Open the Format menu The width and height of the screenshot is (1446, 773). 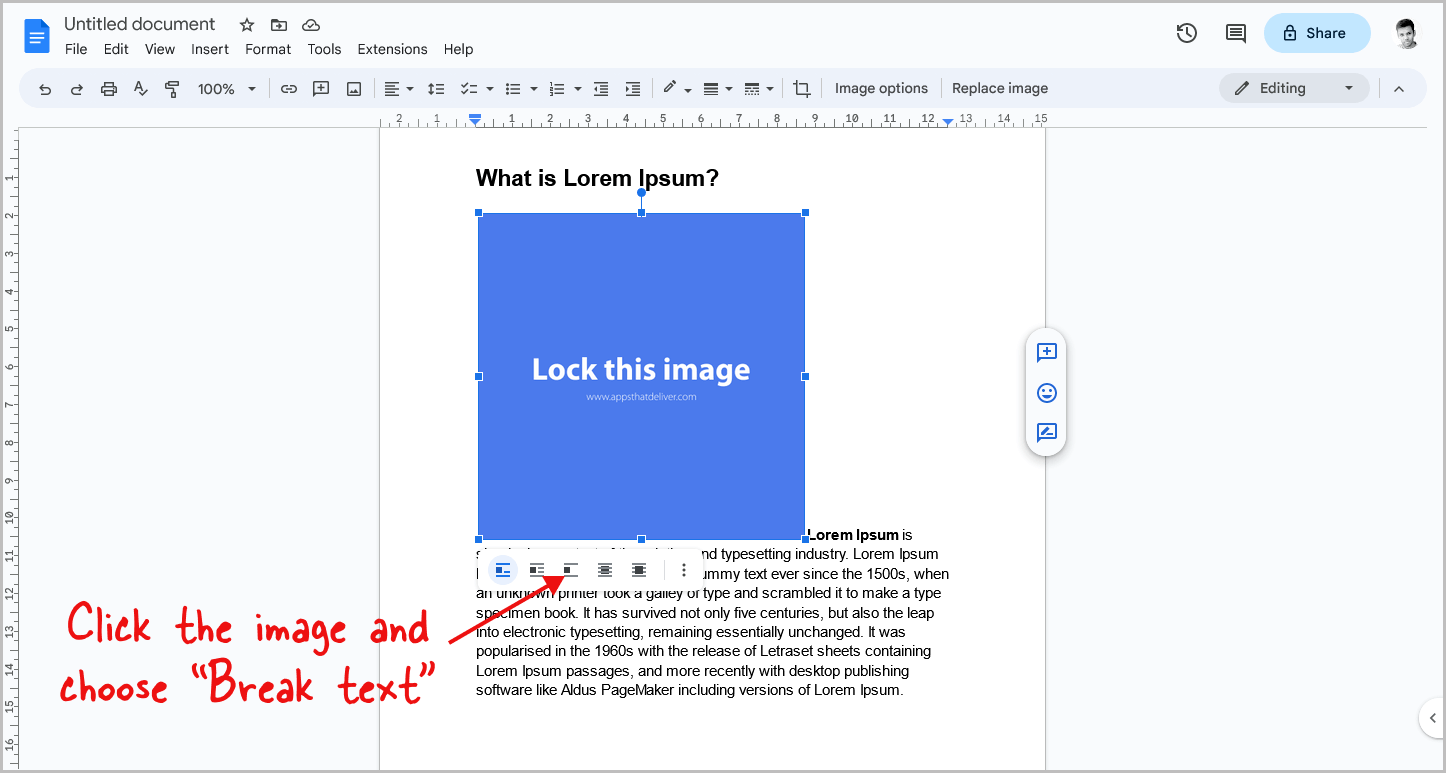[x=267, y=48]
